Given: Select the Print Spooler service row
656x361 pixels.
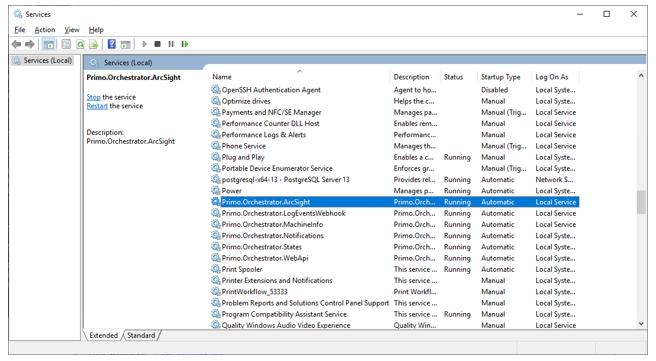Looking at the screenshot, I should 395,269.
